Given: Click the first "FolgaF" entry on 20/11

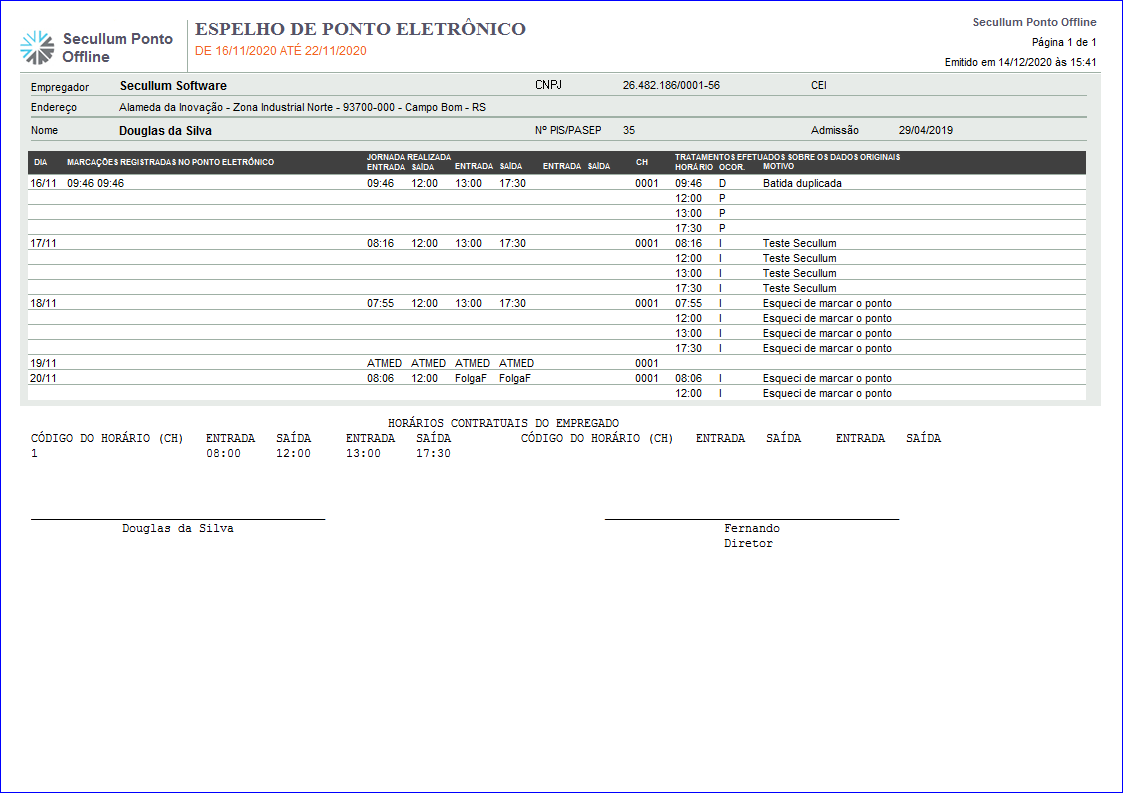Looking at the screenshot, I should 471,378.
